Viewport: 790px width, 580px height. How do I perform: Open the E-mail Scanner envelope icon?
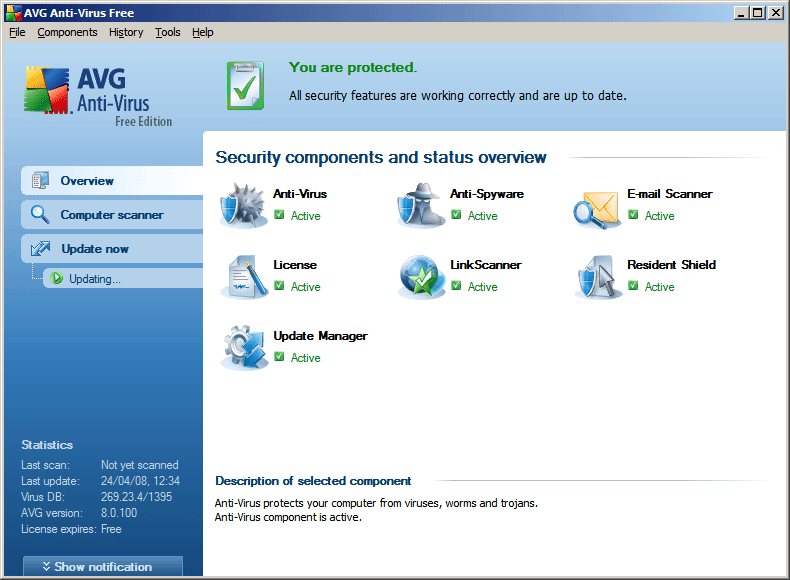597,209
